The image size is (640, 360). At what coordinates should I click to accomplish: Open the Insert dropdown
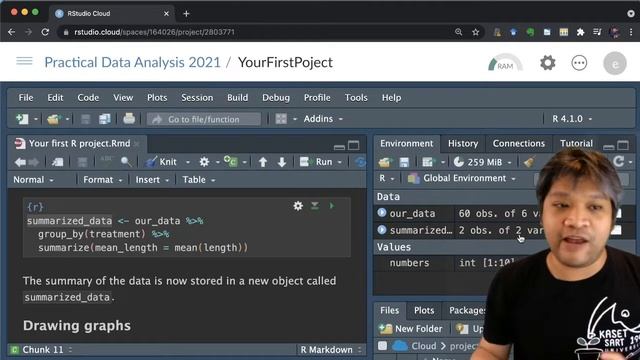click(x=152, y=180)
